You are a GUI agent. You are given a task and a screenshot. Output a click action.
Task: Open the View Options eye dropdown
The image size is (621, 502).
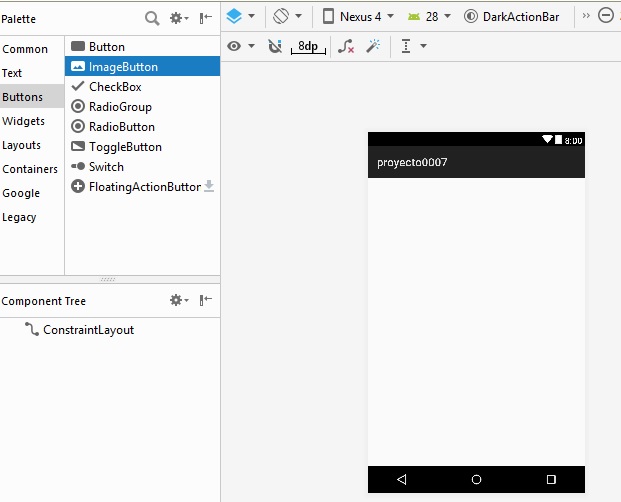point(241,46)
